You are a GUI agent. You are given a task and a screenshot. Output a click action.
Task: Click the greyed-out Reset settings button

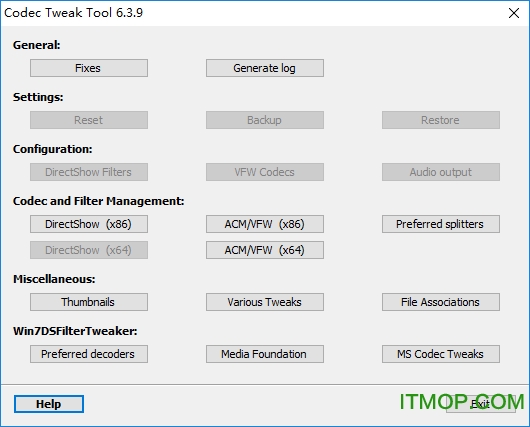(x=89, y=120)
